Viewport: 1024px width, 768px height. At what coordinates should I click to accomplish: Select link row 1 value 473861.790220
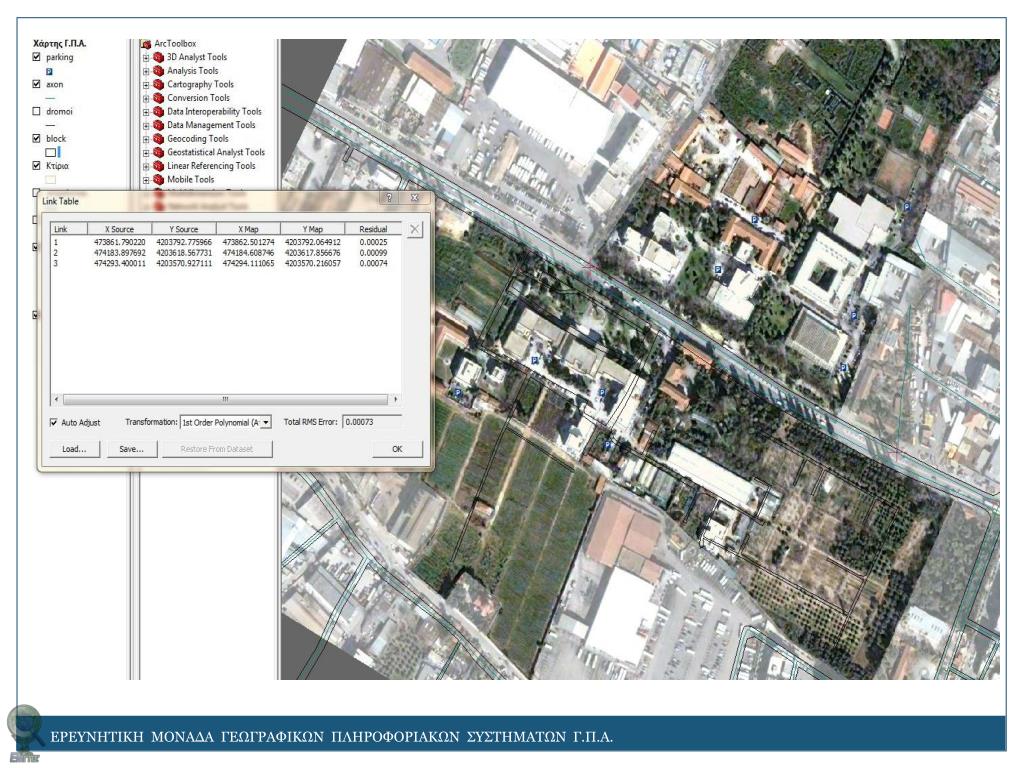coord(120,242)
